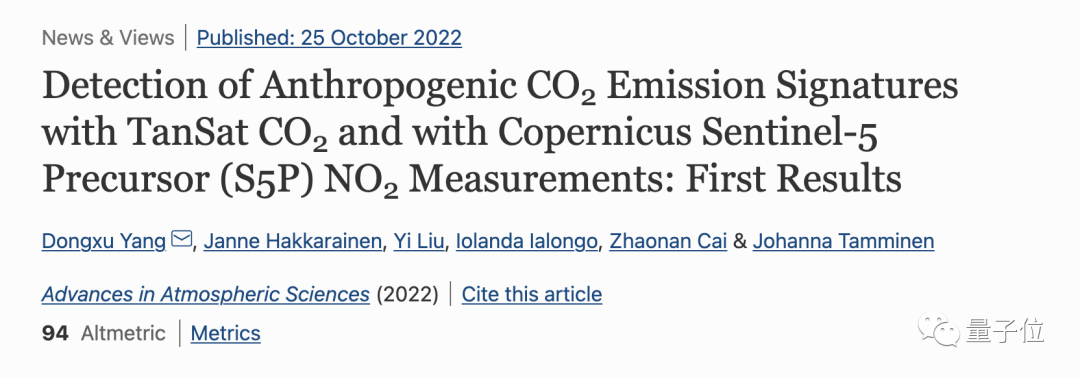The width and height of the screenshot is (1080, 378).
Task: Open the Published: 25 October 2022 link
Action: [x=329, y=37]
